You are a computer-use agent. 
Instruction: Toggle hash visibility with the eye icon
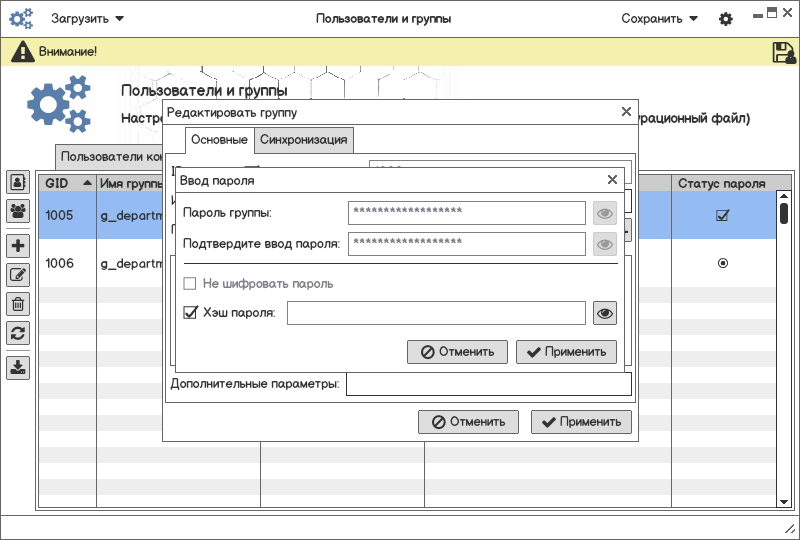tap(605, 313)
